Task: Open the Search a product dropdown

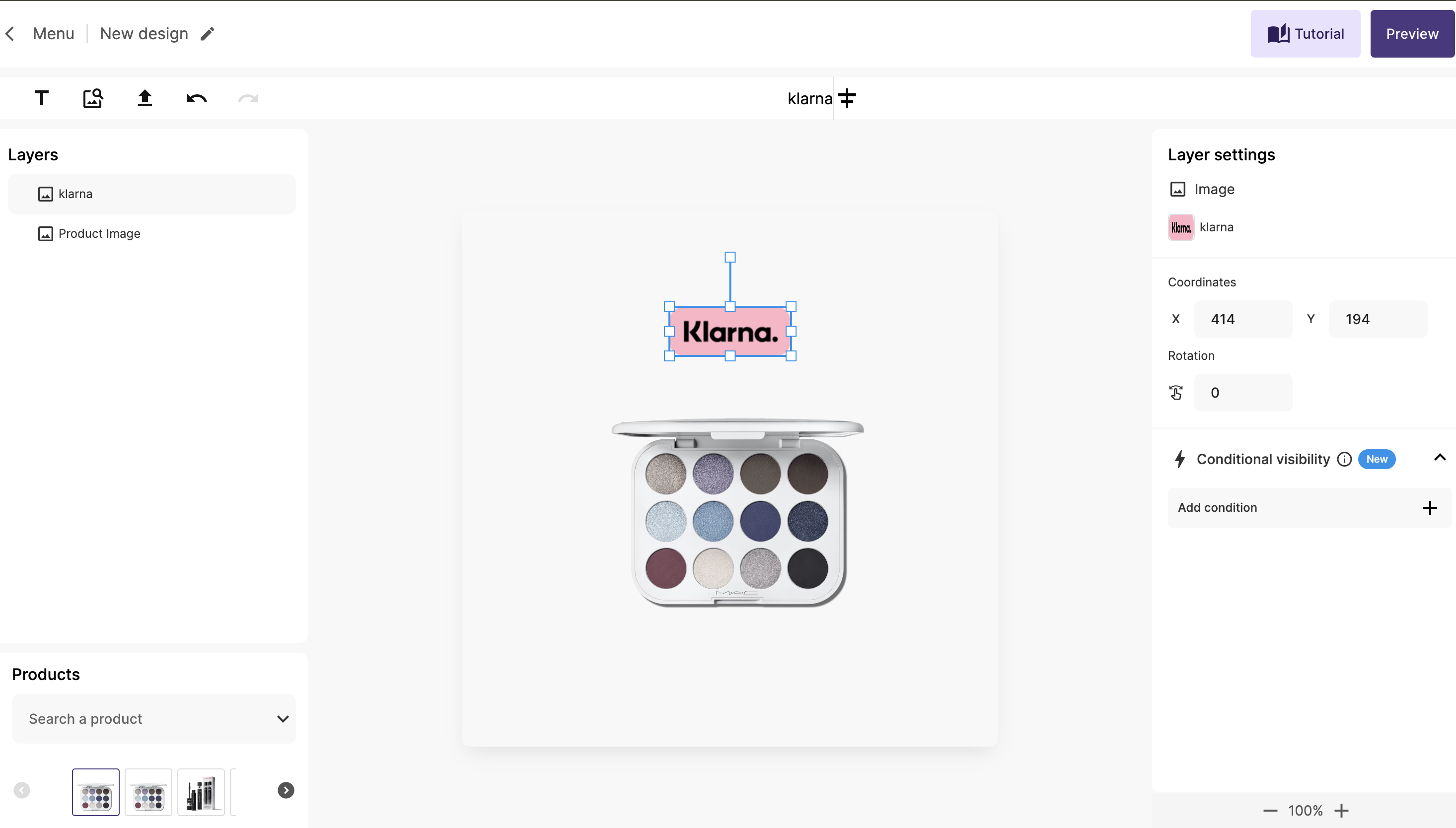Action: (x=153, y=719)
